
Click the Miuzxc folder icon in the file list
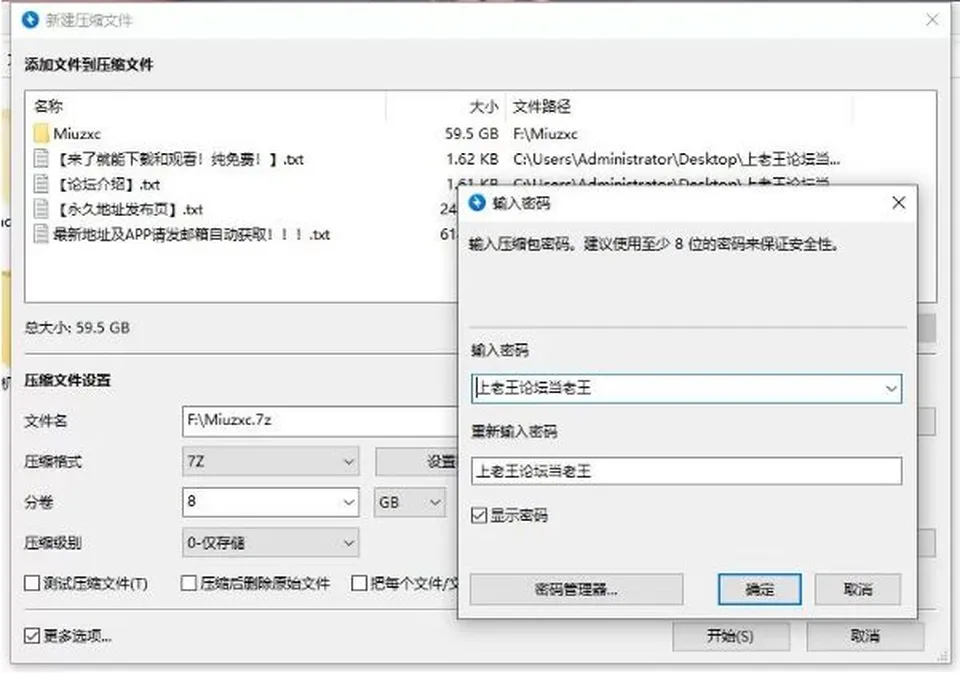click(41, 133)
